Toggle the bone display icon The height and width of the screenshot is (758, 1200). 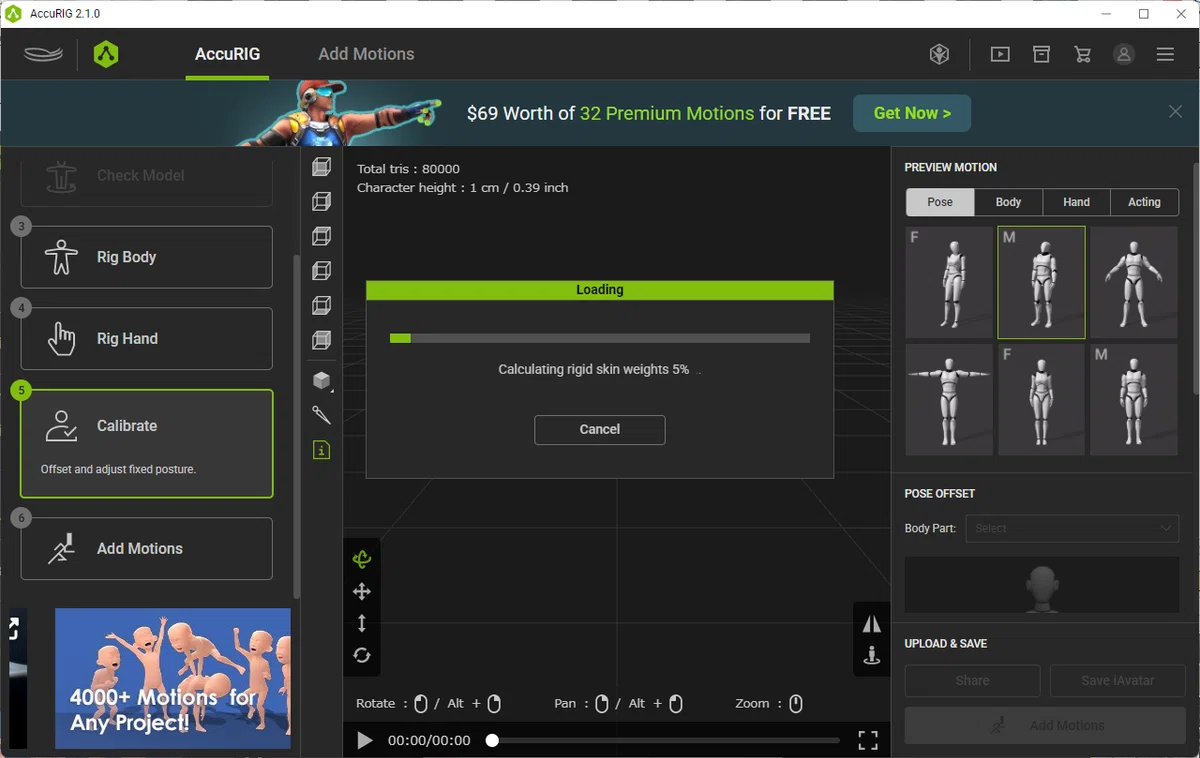point(321,414)
